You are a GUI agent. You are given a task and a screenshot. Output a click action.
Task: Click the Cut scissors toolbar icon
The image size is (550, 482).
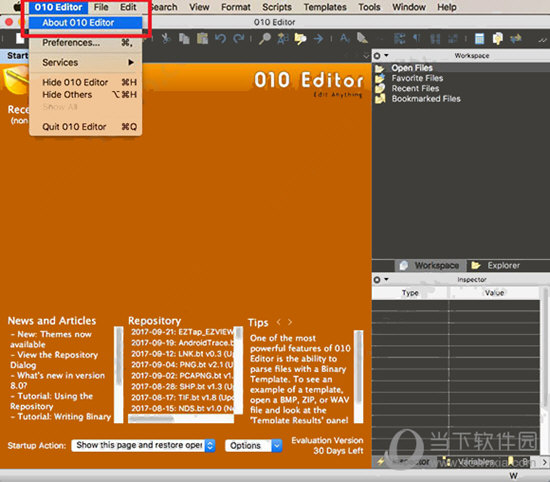166,38
